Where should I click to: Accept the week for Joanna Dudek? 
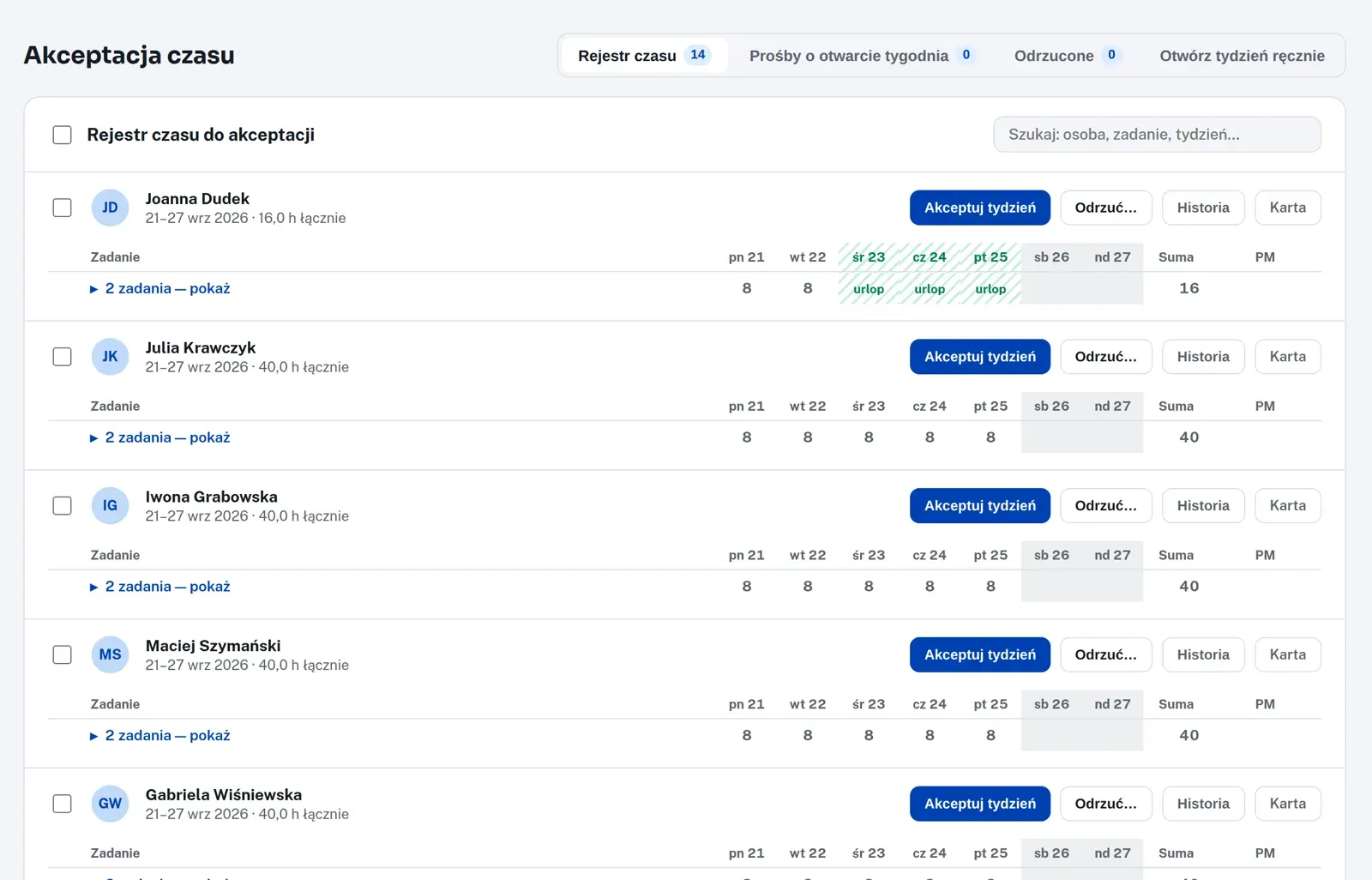click(x=980, y=208)
